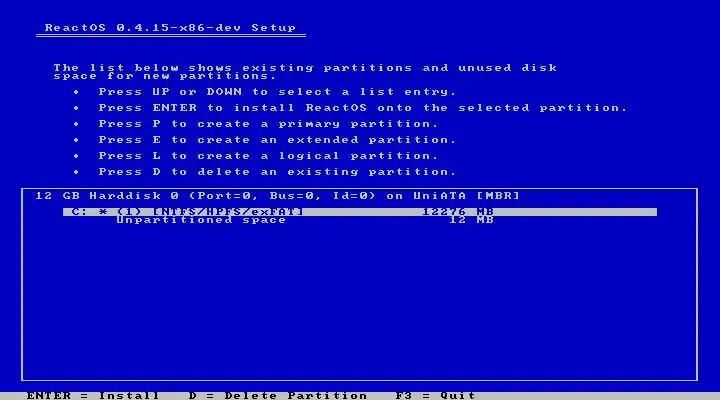Select the 'Unpartitioned space' entry
Viewport: 720px width, 400px height.
click(201, 220)
